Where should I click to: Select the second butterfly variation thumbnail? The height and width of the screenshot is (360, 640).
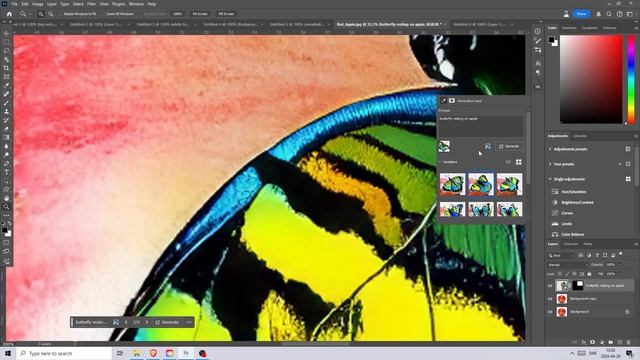click(x=481, y=184)
